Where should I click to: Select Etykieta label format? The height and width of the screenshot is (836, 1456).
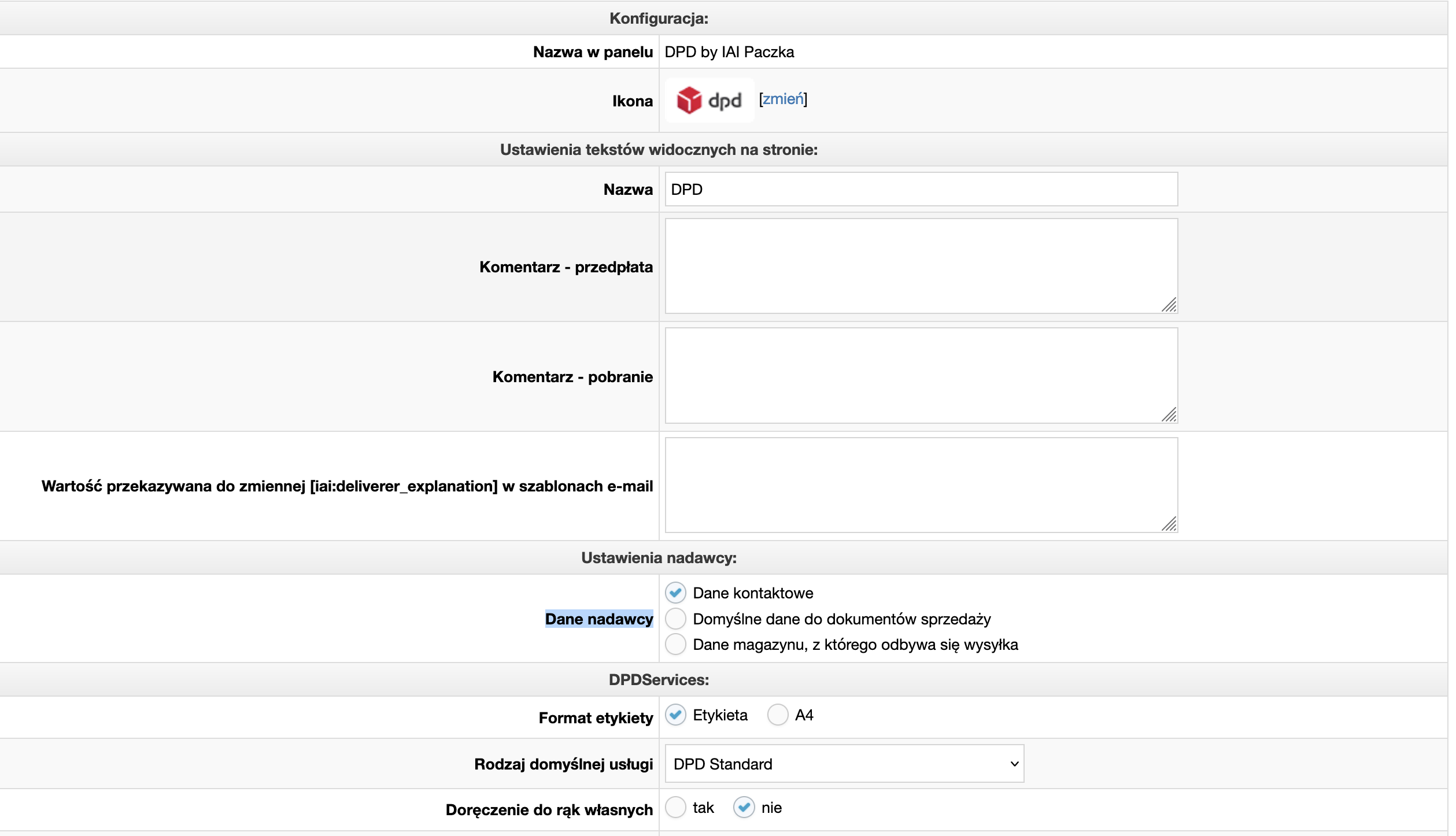point(675,715)
